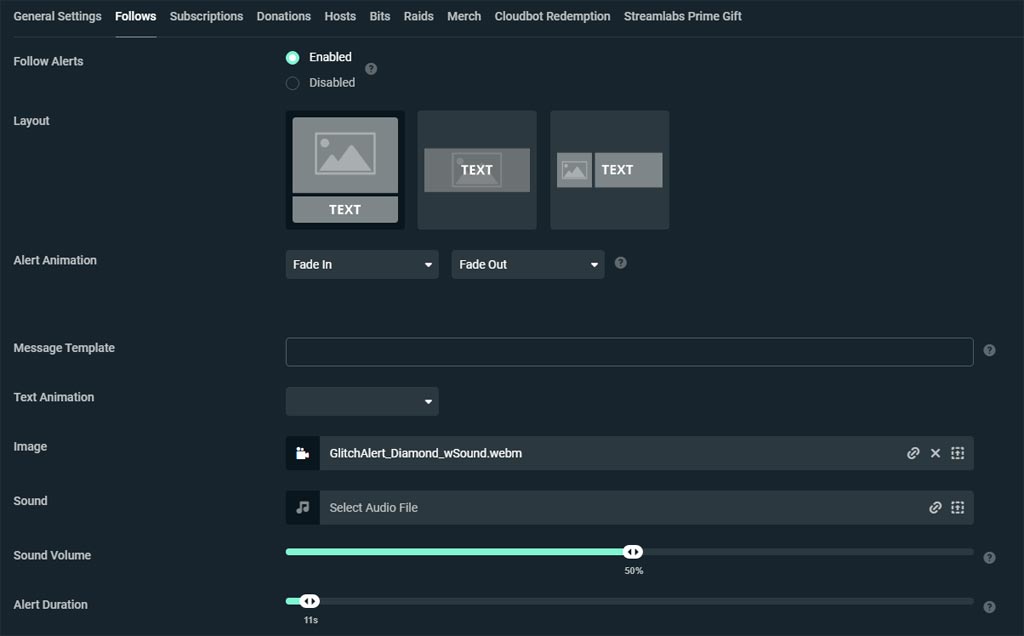Choose the text-over-image layout
Screen dimensions: 1024x636
click(x=477, y=170)
